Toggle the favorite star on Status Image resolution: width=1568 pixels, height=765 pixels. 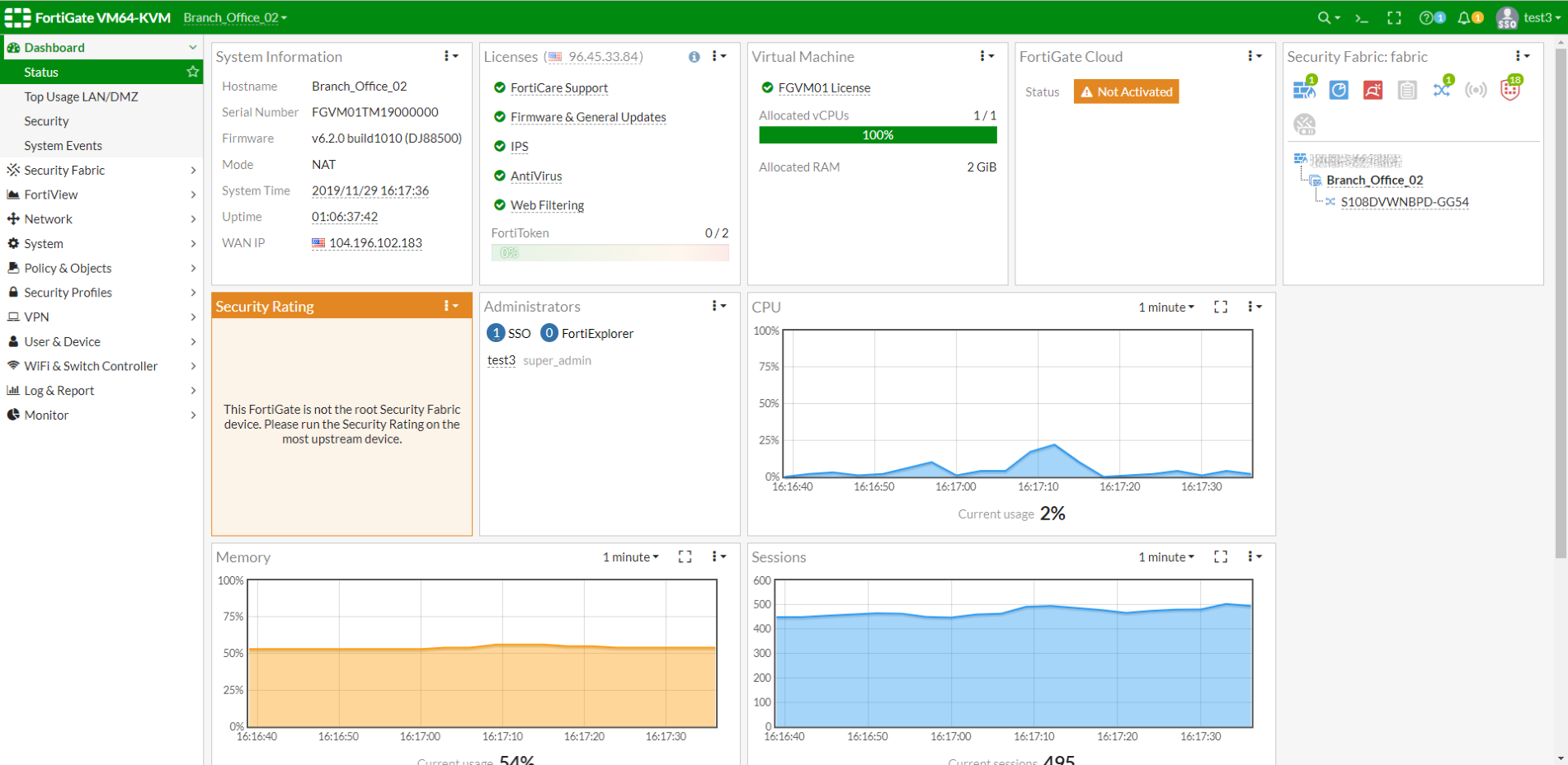click(192, 73)
